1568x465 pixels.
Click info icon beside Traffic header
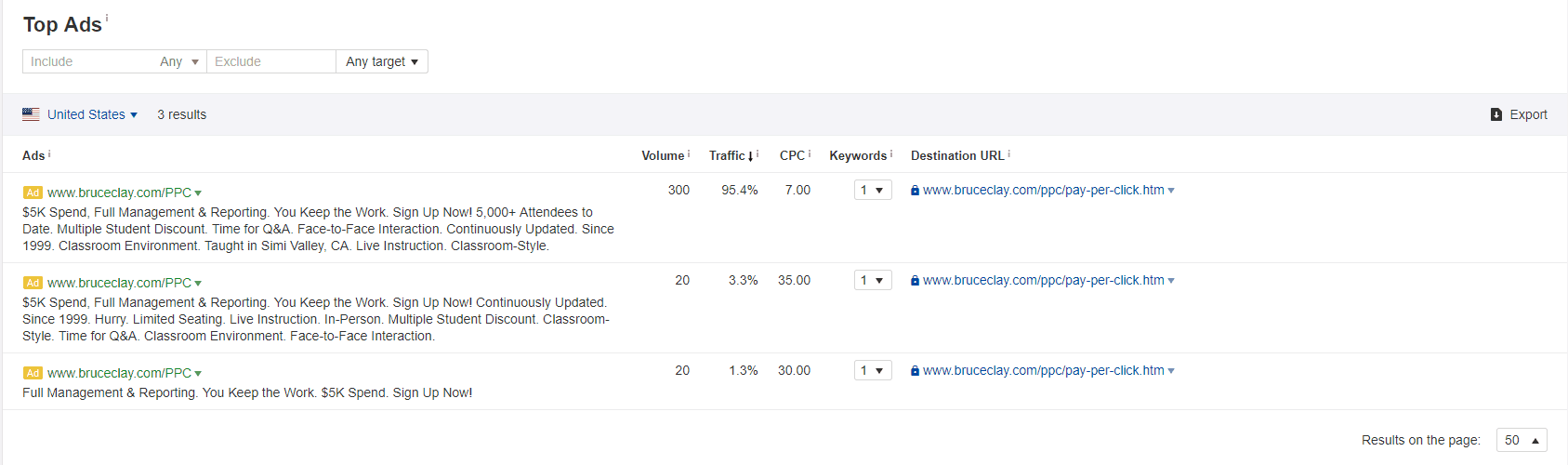[x=758, y=153]
